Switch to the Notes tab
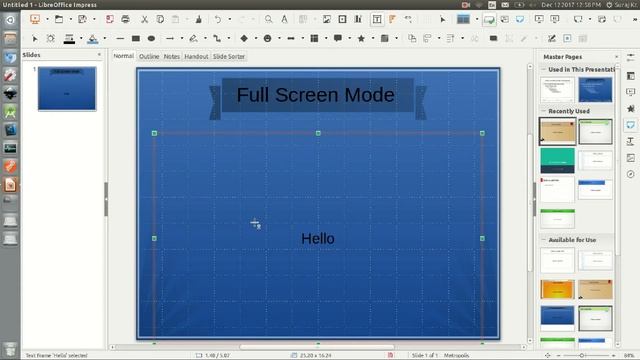640x360 pixels. pyautogui.click(x=171, y=56)
